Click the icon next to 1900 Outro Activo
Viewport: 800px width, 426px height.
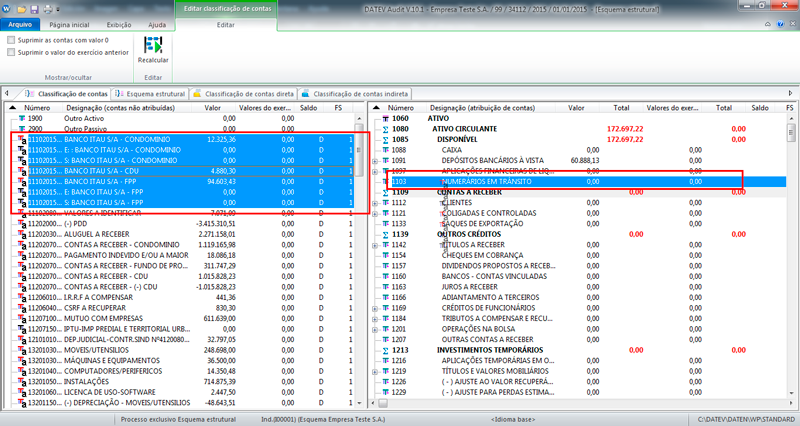pyautogui.click(x=21, y=118)
